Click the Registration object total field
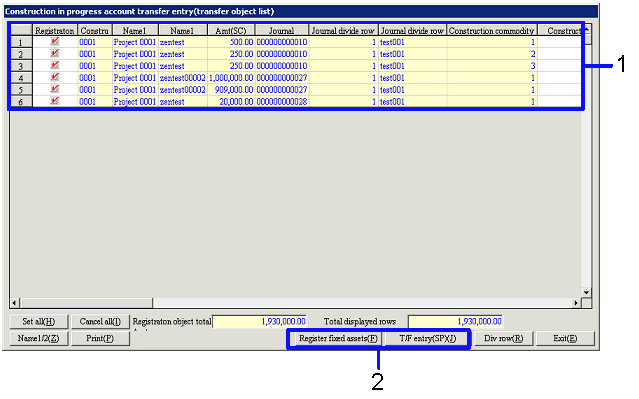The height and width of the screenshot is (399, 639). [260, 322]
